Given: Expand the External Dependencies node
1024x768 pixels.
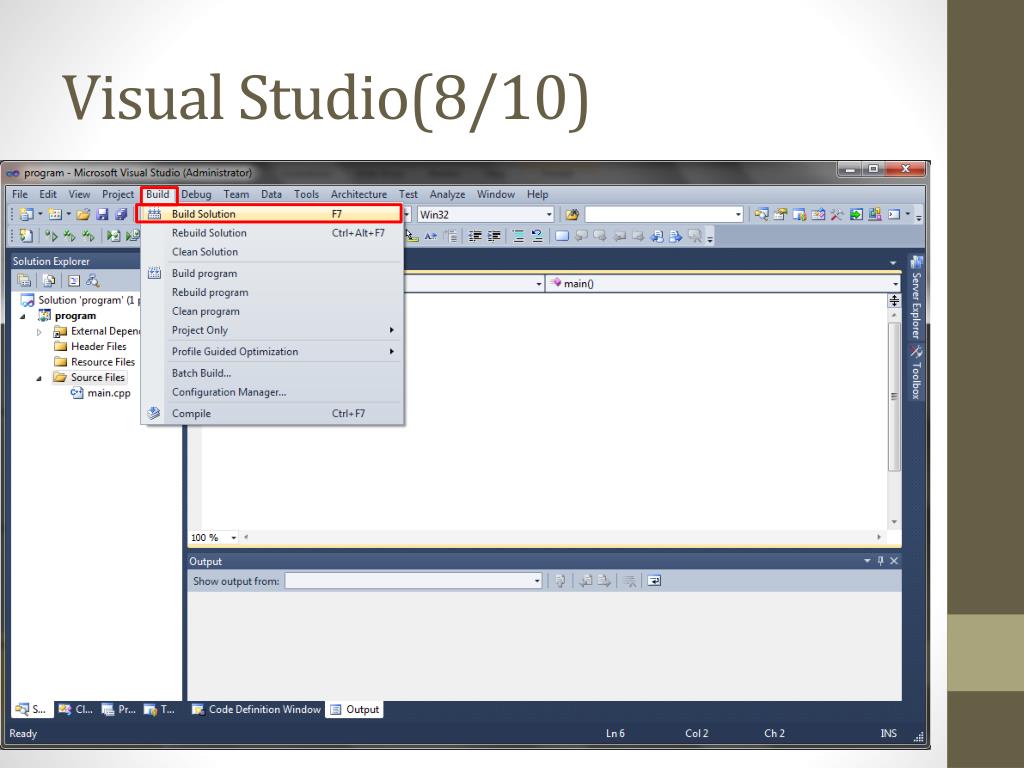Looking at the screenshot, I should 39,332.
